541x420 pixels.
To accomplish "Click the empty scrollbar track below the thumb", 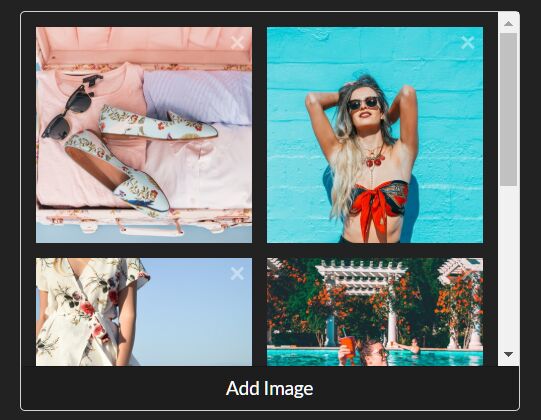I will click(x=508, y=266).
